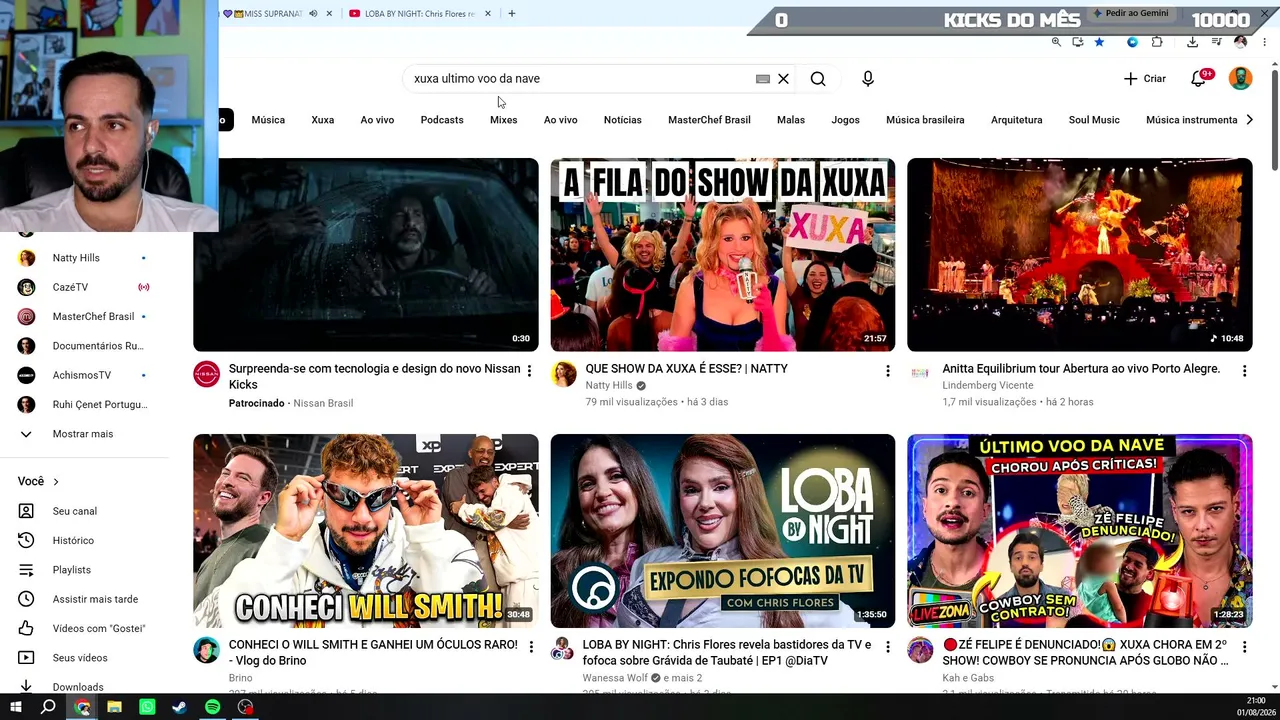The image size is (1280, 720).
Task: Open WhatsApp from the taskbar
Action: point(147,707)
